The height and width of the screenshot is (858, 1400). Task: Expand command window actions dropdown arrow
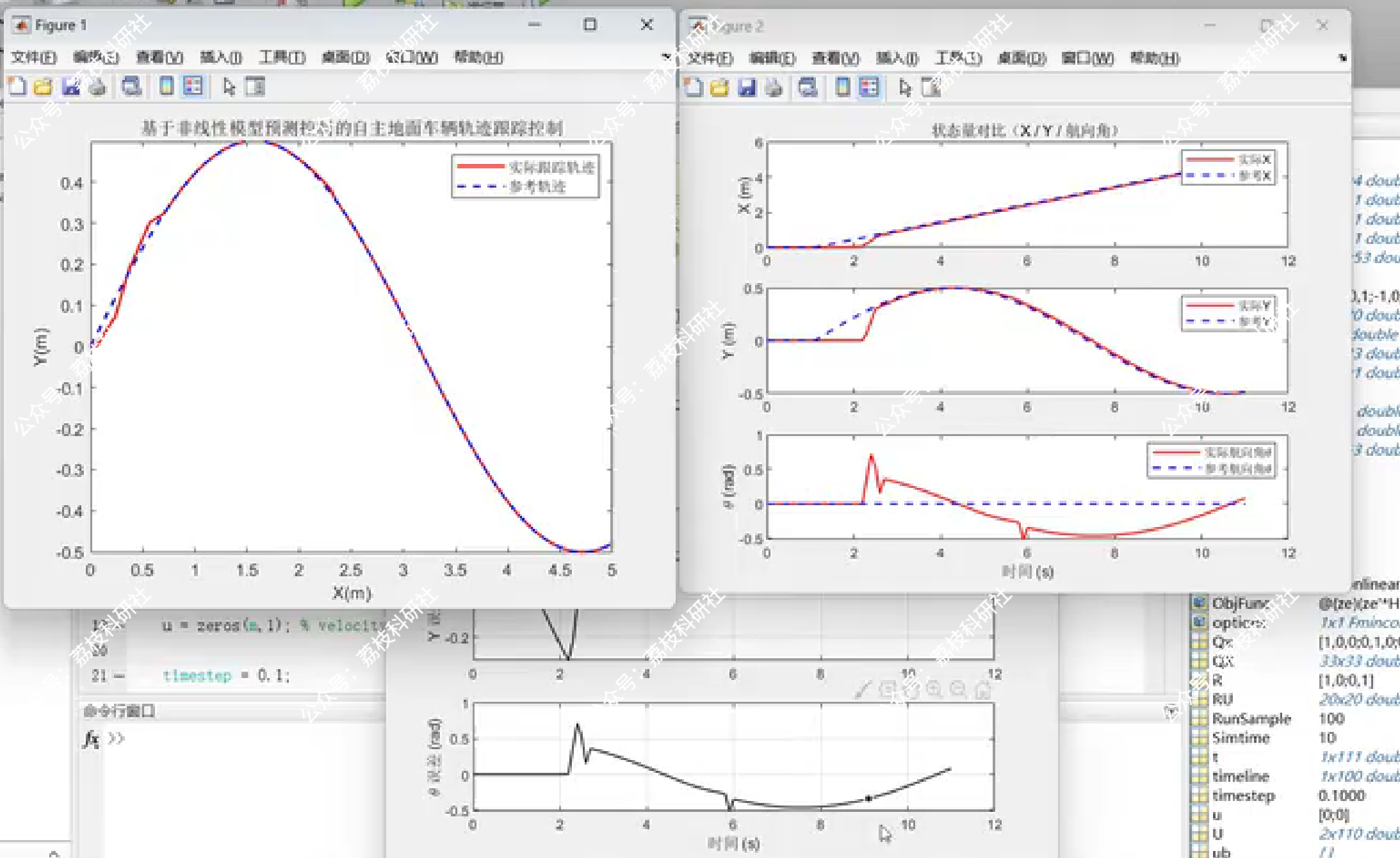point(1171,711)
